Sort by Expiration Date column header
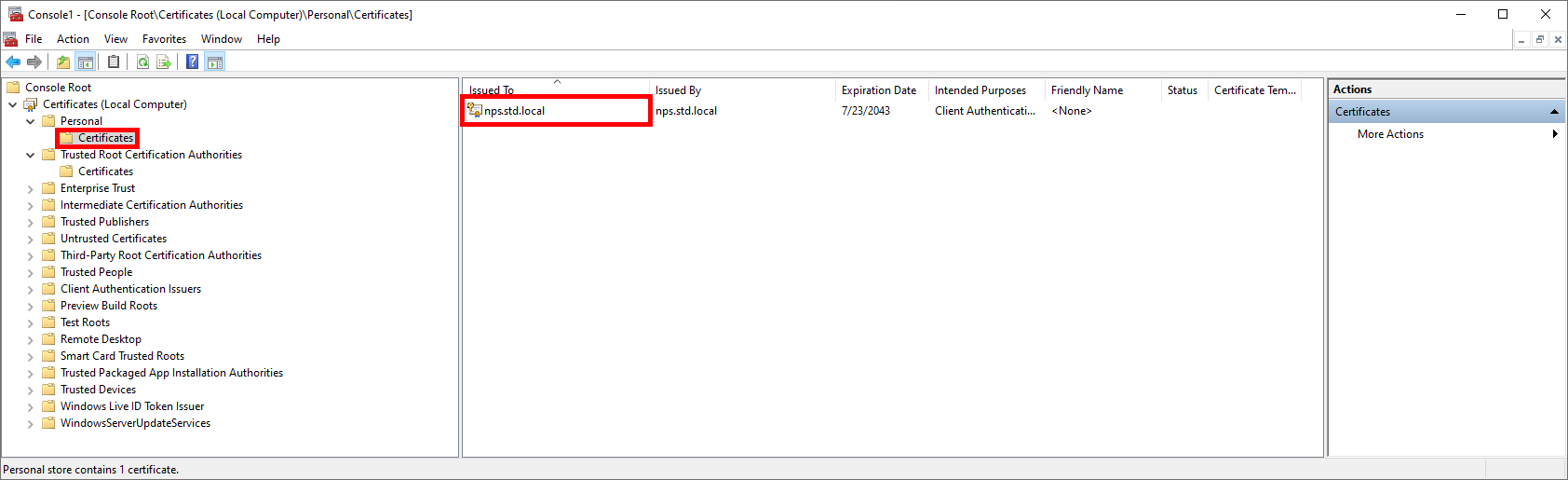The width and height of the screenshot is (1568, 480). pyautogui.click(x=878, y=90)
